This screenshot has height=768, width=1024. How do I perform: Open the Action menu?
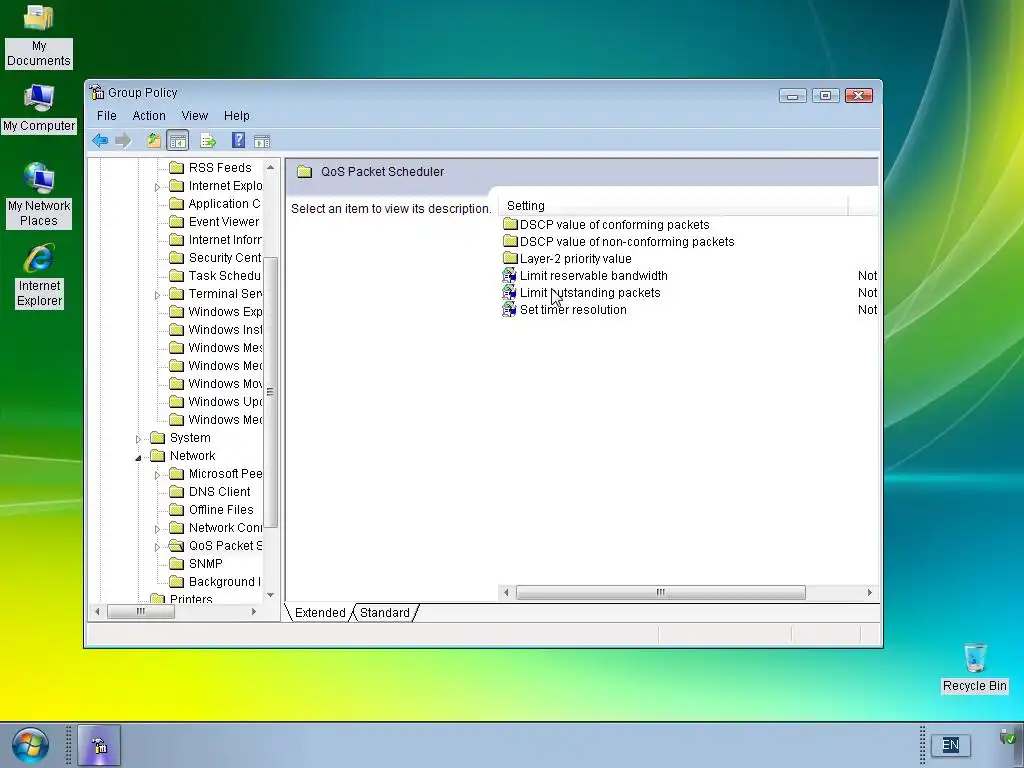click(x=149, y=116)
